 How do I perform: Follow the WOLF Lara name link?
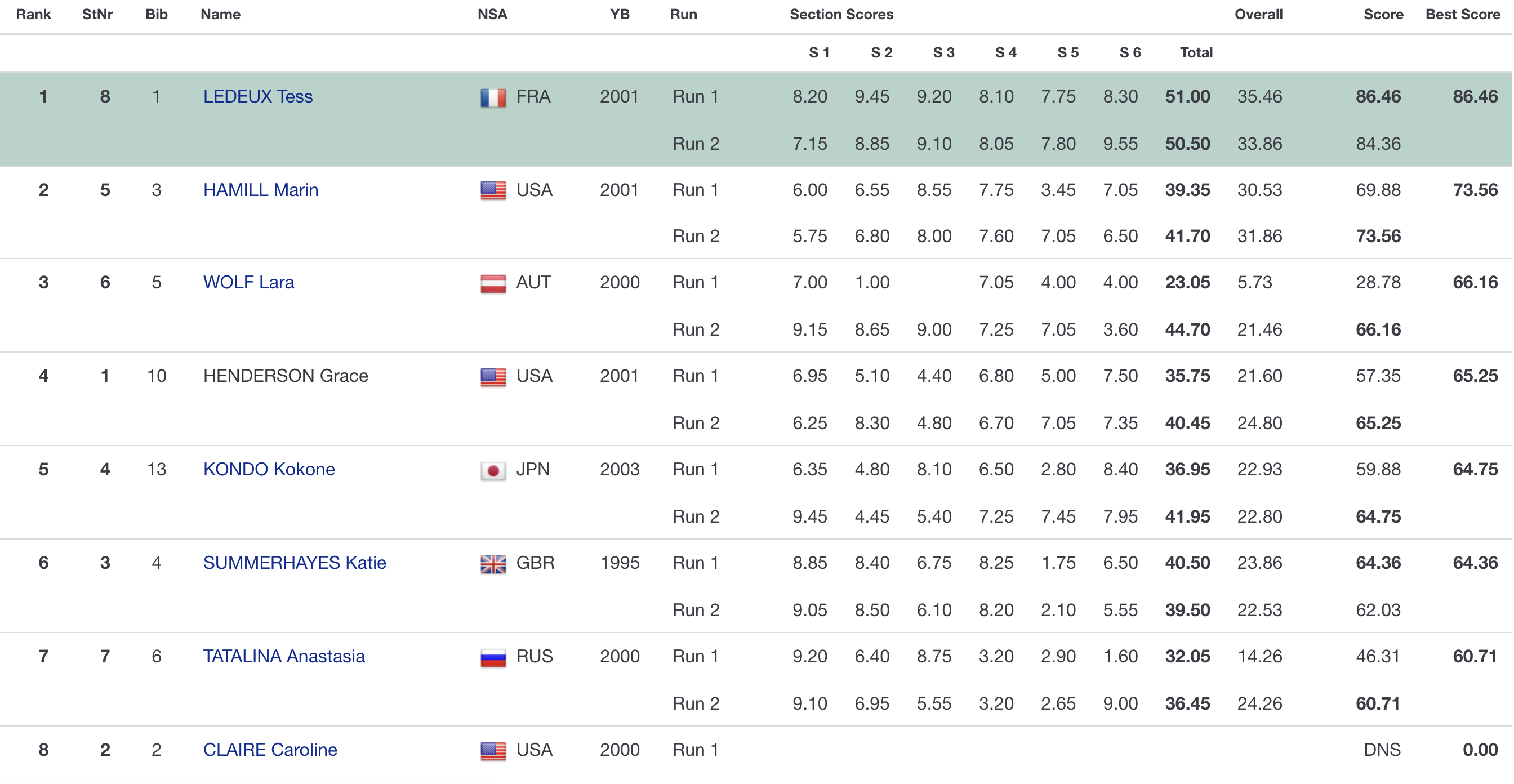tap(248, 283)
